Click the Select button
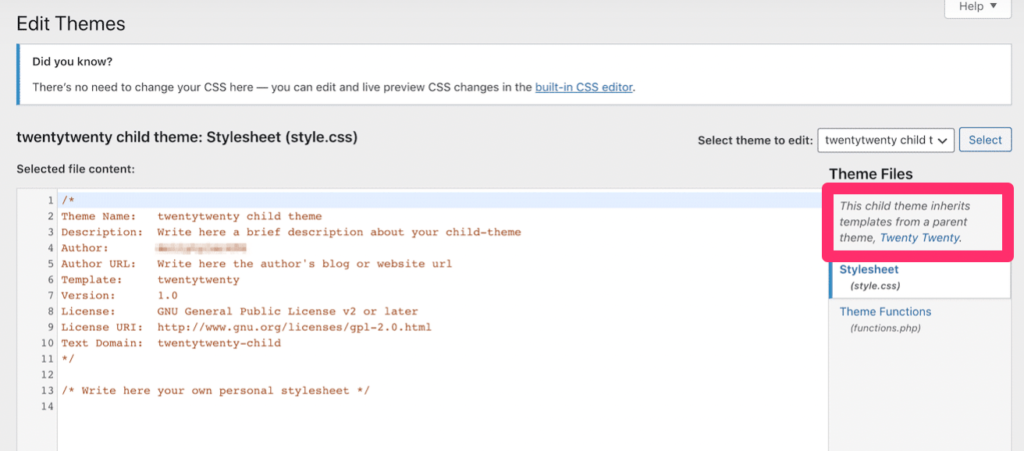The image size is (1024, 451). click(x=985, y=140)
